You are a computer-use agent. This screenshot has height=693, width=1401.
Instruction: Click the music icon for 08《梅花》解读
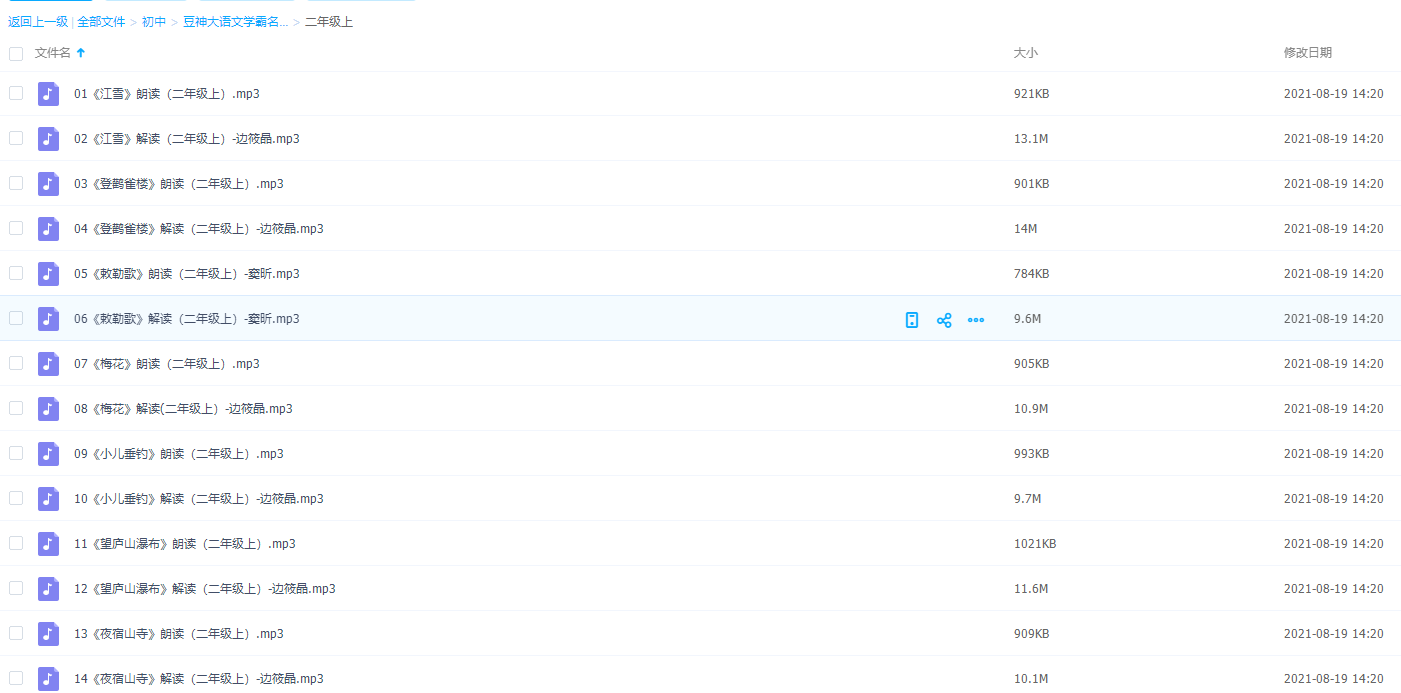pos(48,409)
